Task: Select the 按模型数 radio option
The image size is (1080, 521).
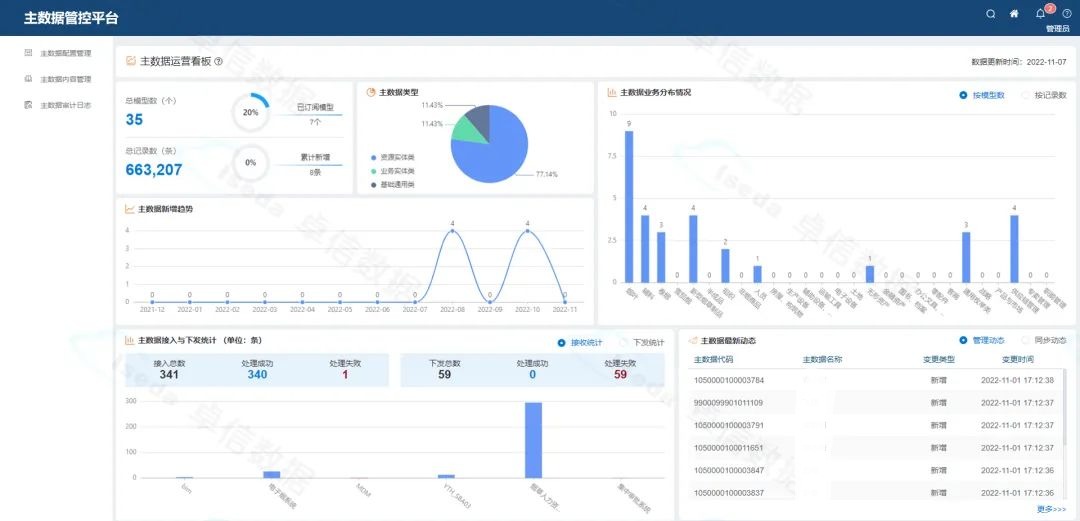Action: click(963, 95)
